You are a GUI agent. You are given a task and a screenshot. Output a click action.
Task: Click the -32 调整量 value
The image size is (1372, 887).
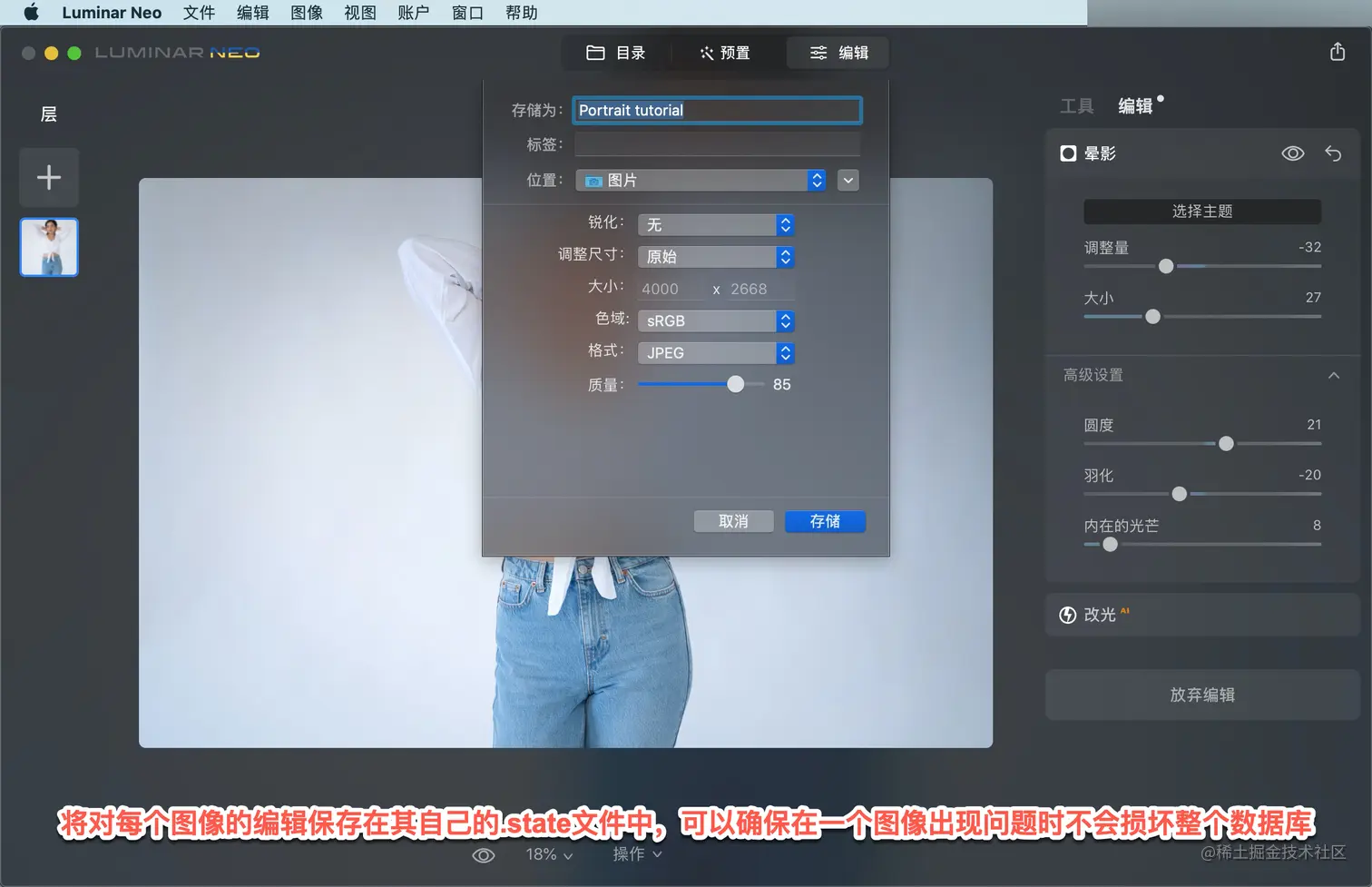click(x=1309, y=247)
